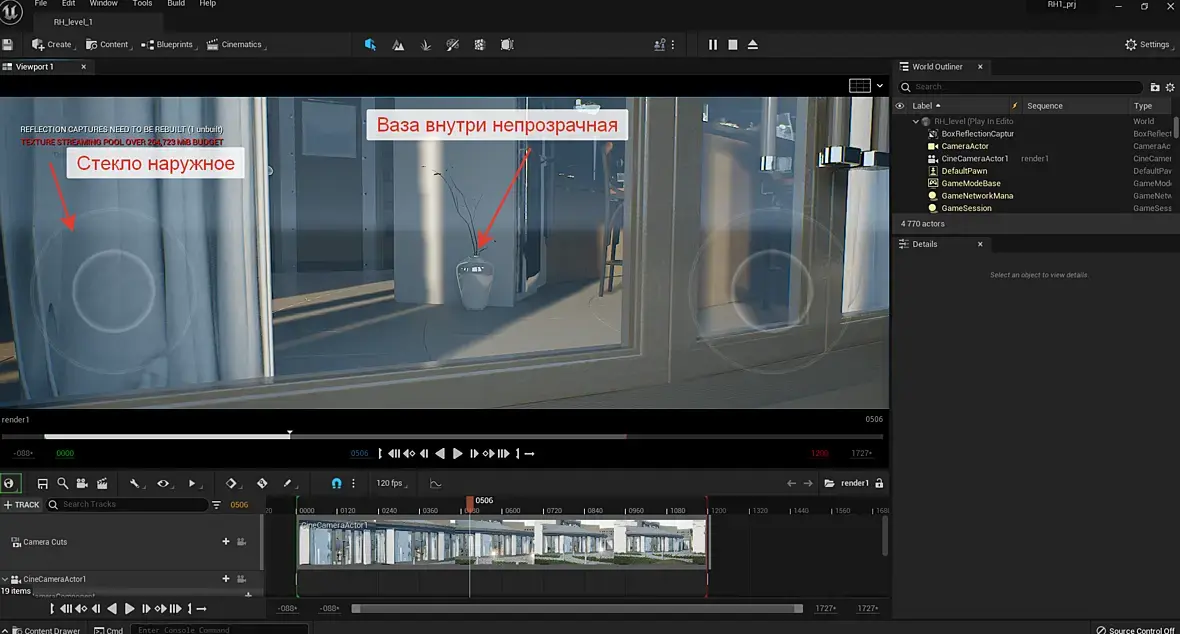1180x634 pixels.
Task: Open the Build menu
Action: coord(176,4)
